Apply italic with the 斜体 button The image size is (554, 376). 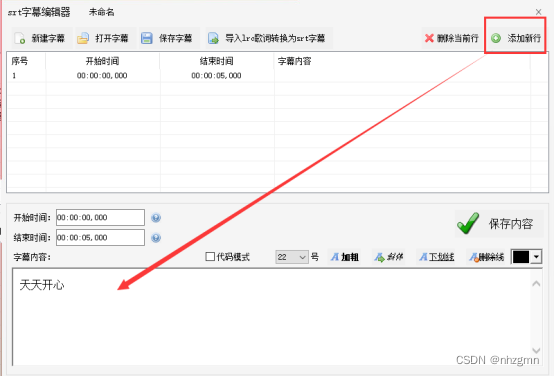pos(389,257)
